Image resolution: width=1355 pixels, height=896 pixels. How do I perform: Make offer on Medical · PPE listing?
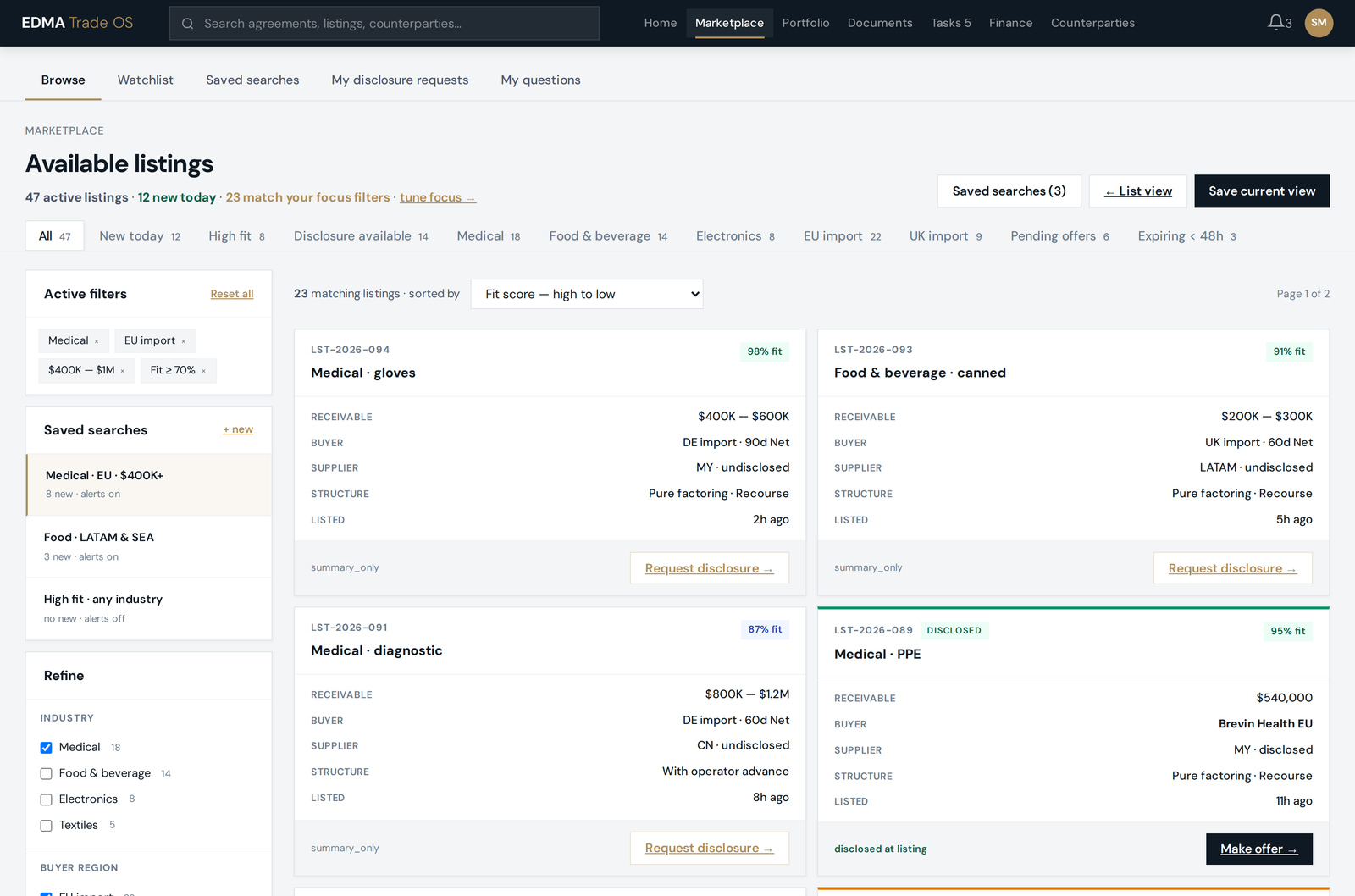pos(1259,849)
